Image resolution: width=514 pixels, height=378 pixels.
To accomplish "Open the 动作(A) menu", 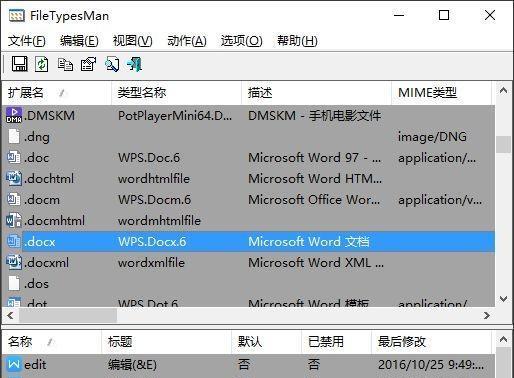I will tap(187, 41).
